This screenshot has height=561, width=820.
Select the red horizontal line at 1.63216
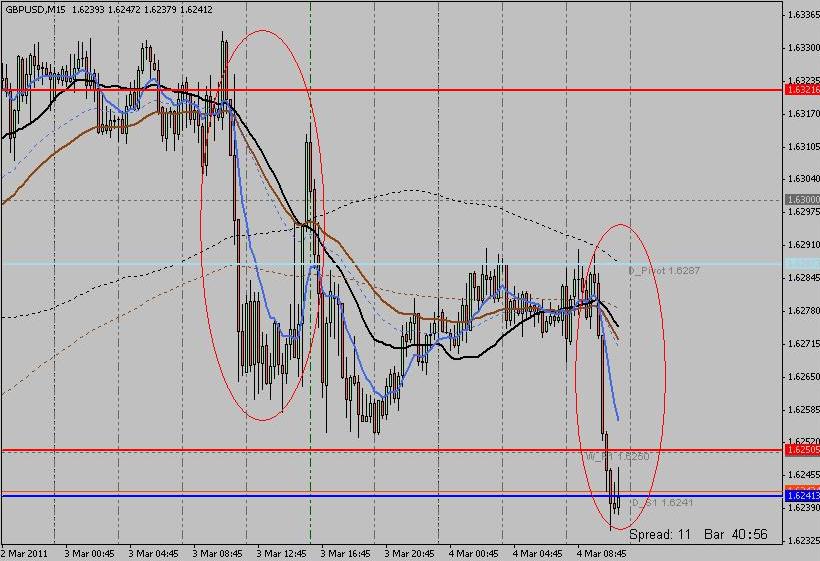[392, 90]
